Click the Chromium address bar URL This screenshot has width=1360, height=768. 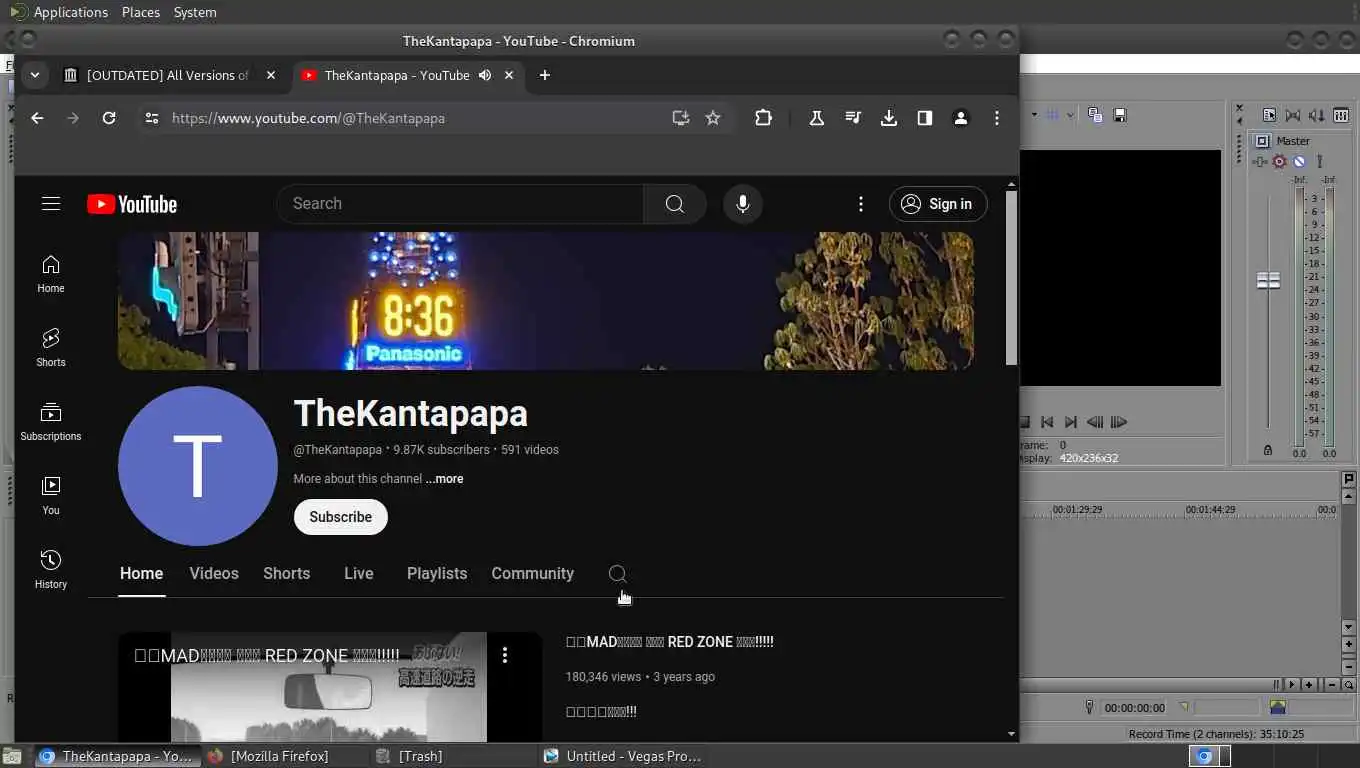308,118
